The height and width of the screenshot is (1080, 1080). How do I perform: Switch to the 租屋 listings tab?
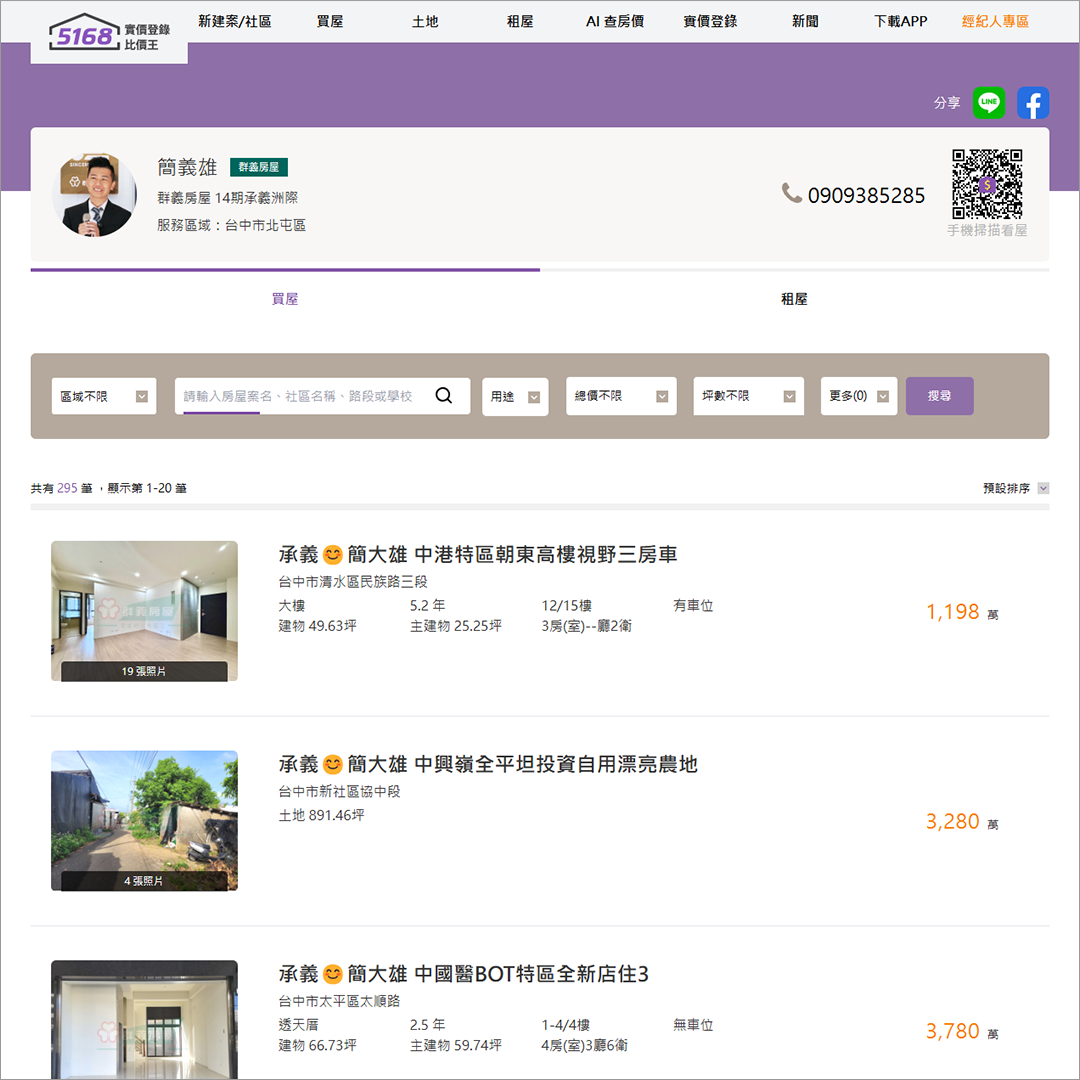pos(794,299)
